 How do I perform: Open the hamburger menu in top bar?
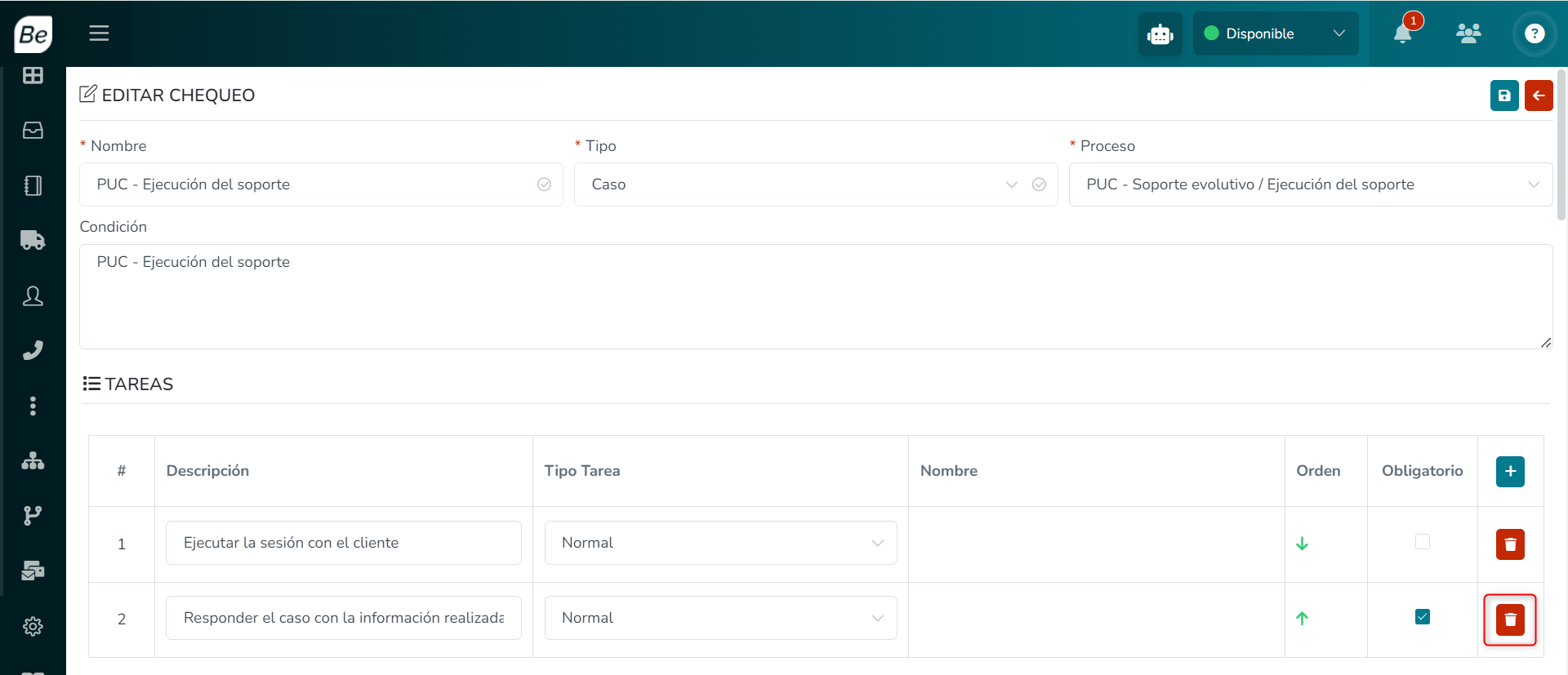[x=99, y=33]
